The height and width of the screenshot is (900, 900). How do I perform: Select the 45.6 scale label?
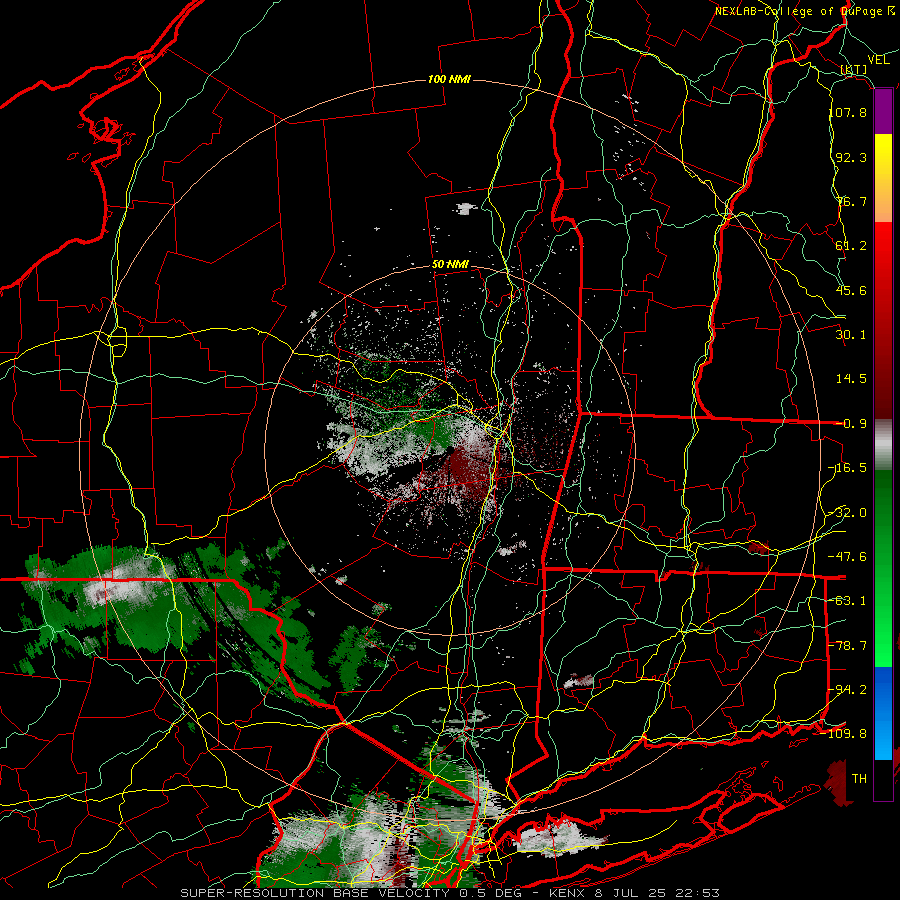(x=851, y=290)
